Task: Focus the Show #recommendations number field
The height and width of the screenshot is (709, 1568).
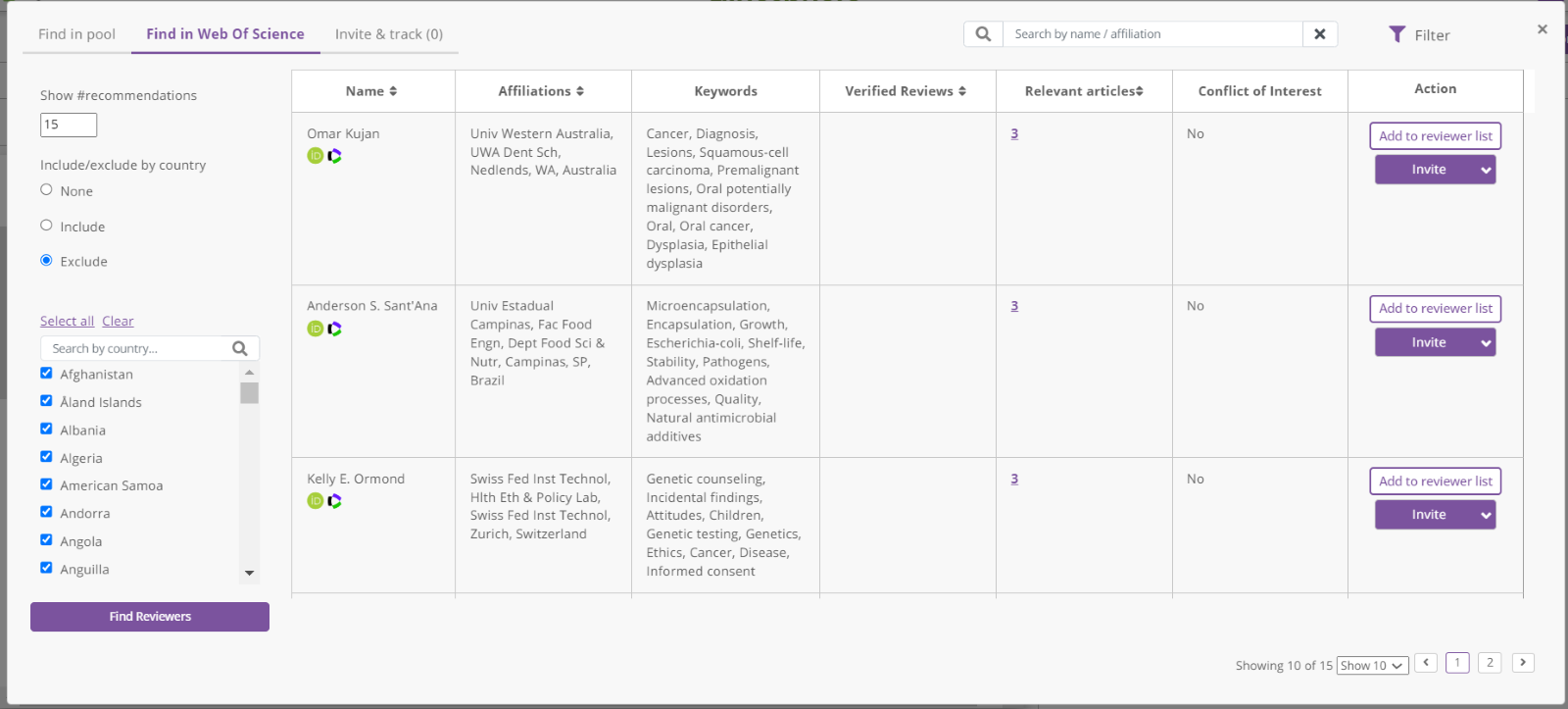Action: tap(69, 125)
